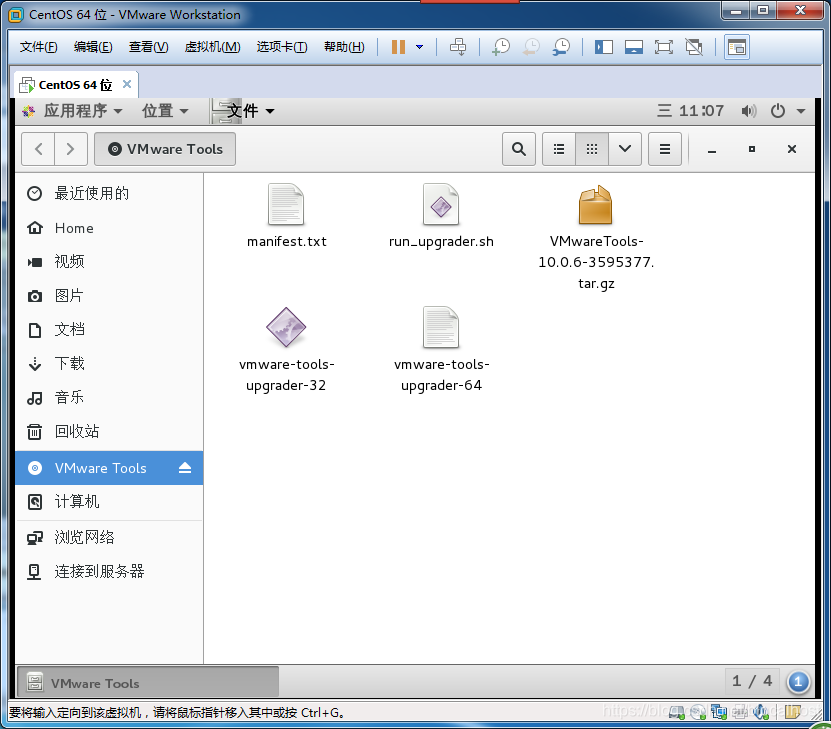Open 浏览网络 browse network
Screen dimensions: 831x729
point(109,537)
